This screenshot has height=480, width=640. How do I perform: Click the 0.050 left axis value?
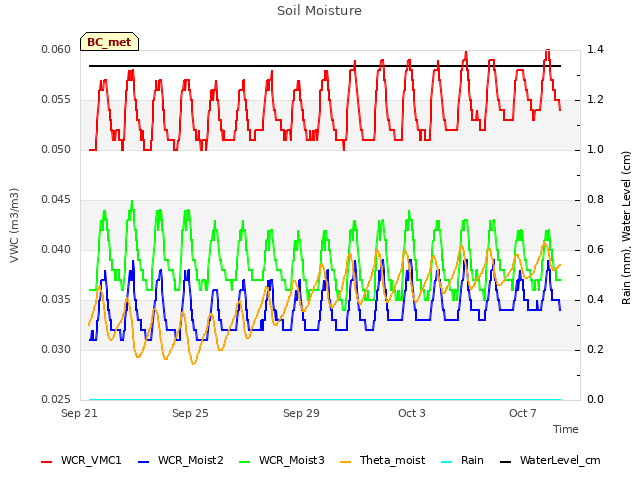[x=56, y=149]
